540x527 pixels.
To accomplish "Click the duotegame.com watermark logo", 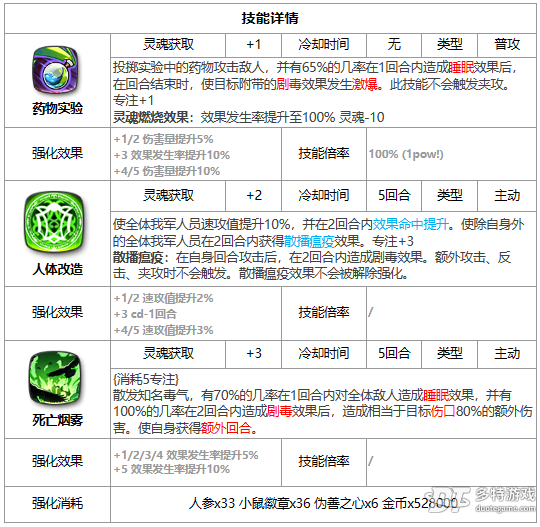I will pos(480,499).
